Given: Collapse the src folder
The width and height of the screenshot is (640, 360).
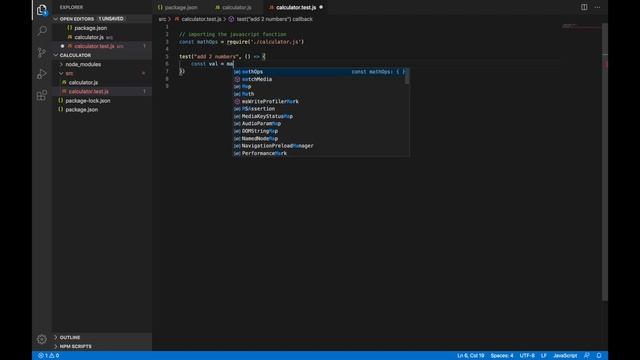Looking at the screenshot, I should coord(69,73).
